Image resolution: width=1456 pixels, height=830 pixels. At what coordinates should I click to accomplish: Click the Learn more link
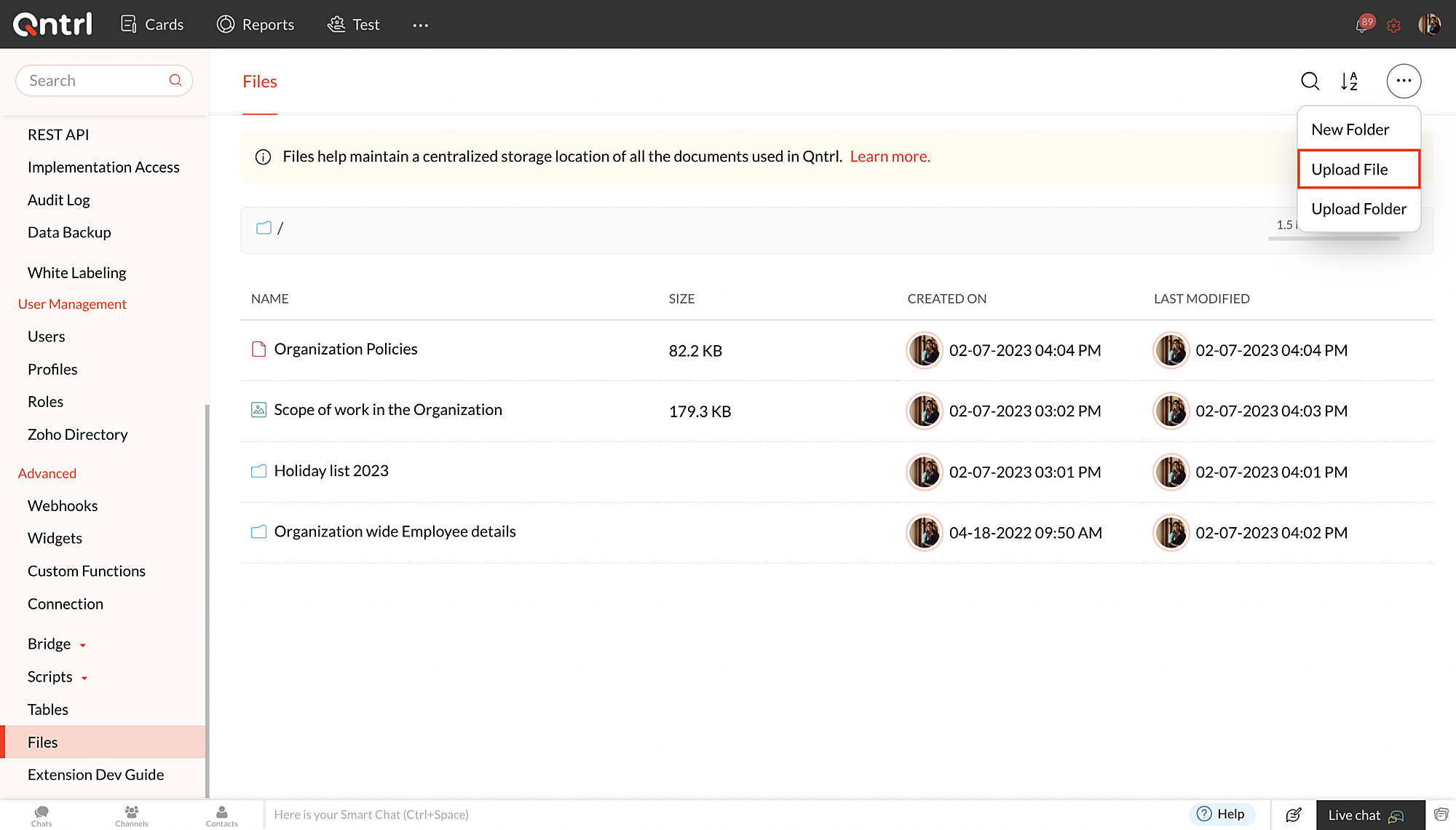pos(890,157)
